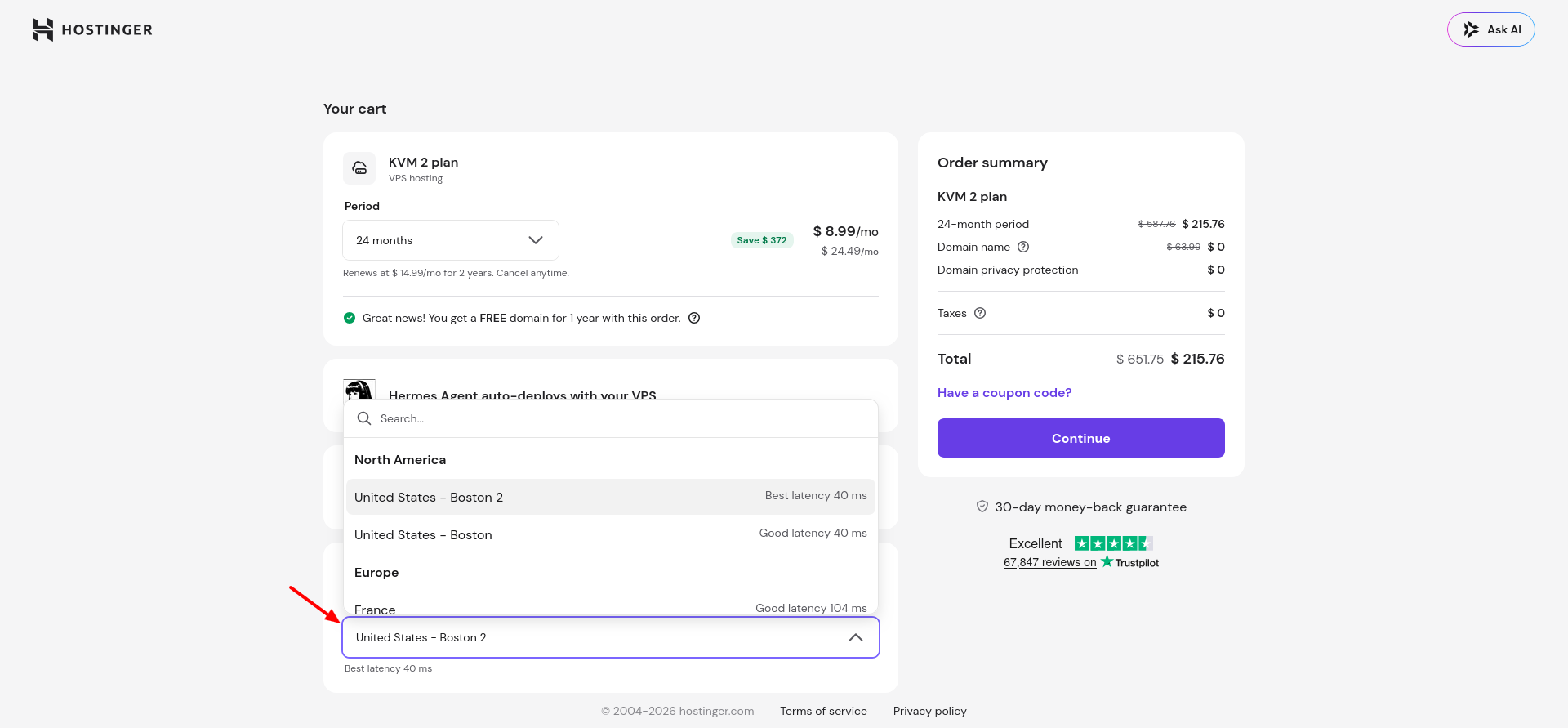The width and height of the screenshot is (1568, 728).
Task: Click the Hermes Agent thumbnail image
Action: pyautogui.click(x=359, y=389)
